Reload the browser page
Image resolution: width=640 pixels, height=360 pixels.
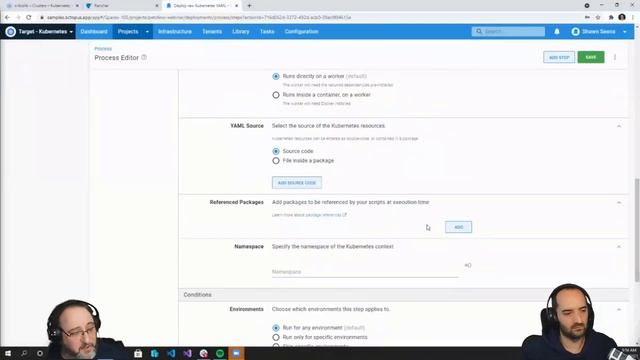click(x=29, y=18)
